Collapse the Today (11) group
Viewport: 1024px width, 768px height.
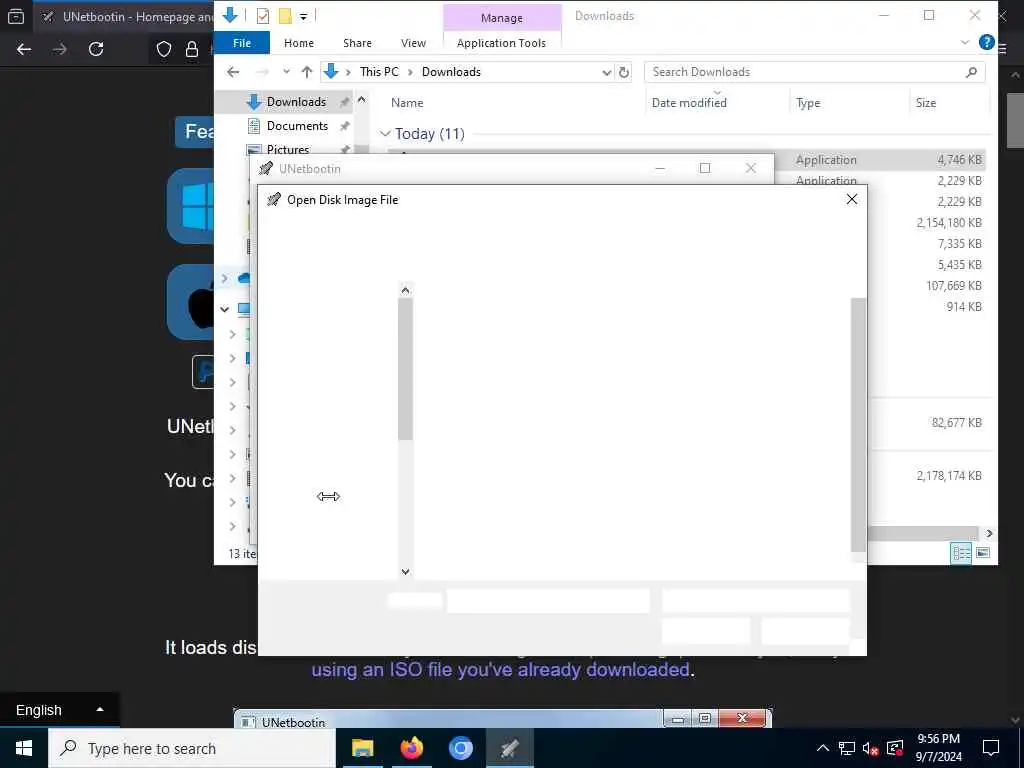[385, 134]
